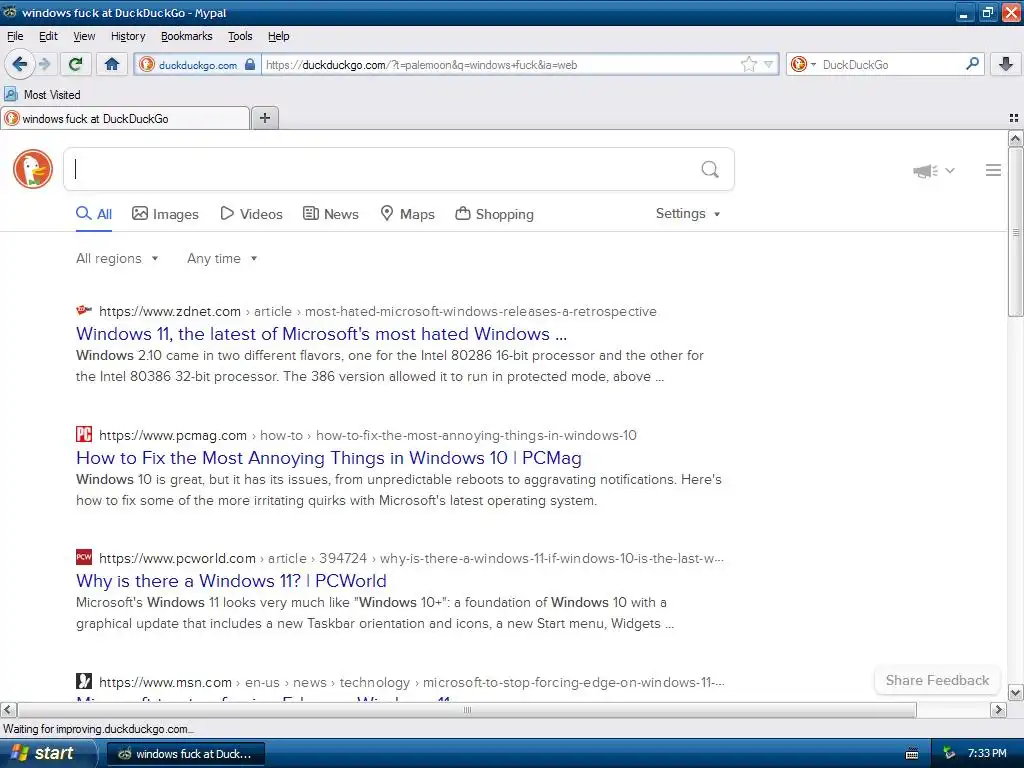1024x768 pixels.
Task: Open the Most Visited bookmarks folder
Action: [x=43, y=95]
